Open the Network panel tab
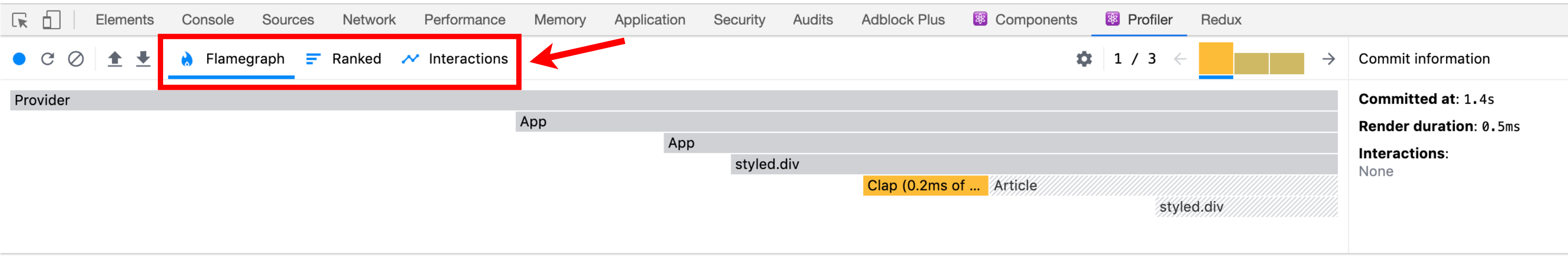1568x260 pixels. point(369,20)
